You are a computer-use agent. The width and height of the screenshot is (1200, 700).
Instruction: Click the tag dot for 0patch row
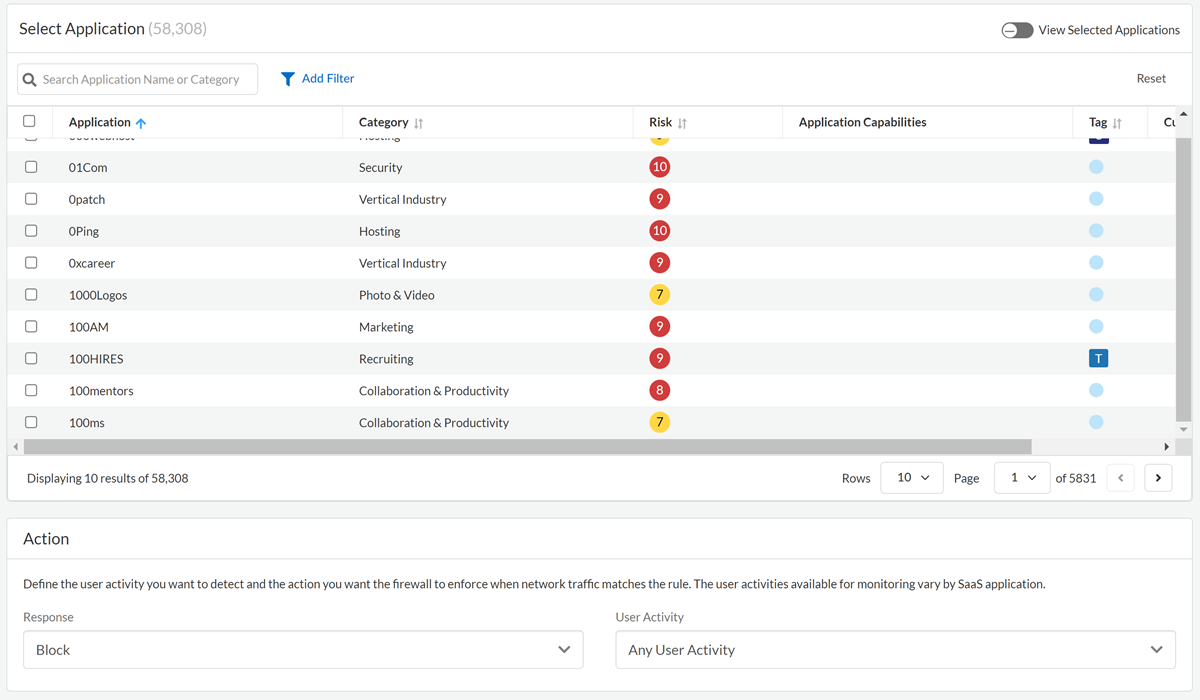1096,199
